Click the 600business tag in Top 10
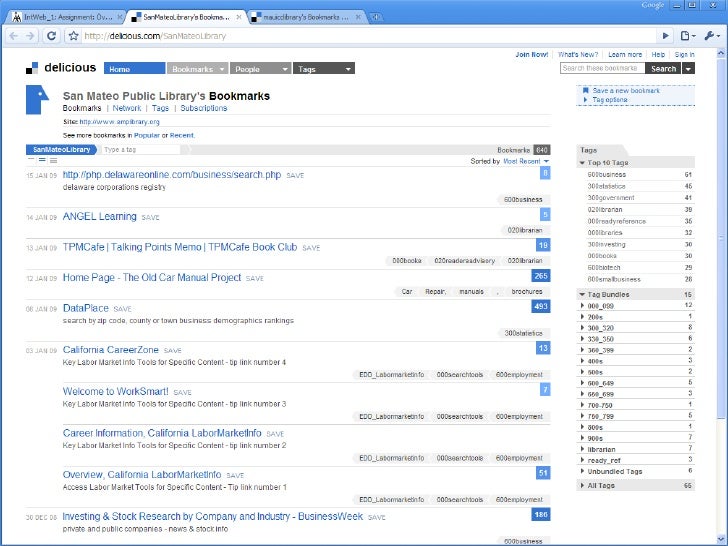This screenshot has height=546, width=728. (x=607, y=174)
